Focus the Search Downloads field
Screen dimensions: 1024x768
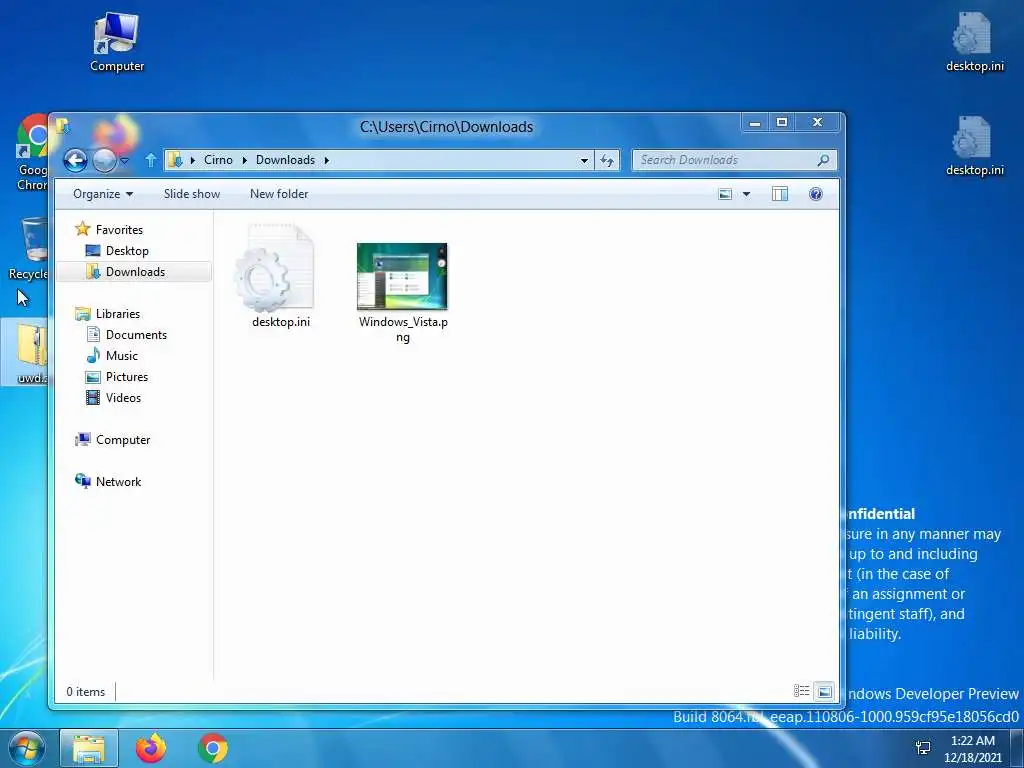pos(734,160)
